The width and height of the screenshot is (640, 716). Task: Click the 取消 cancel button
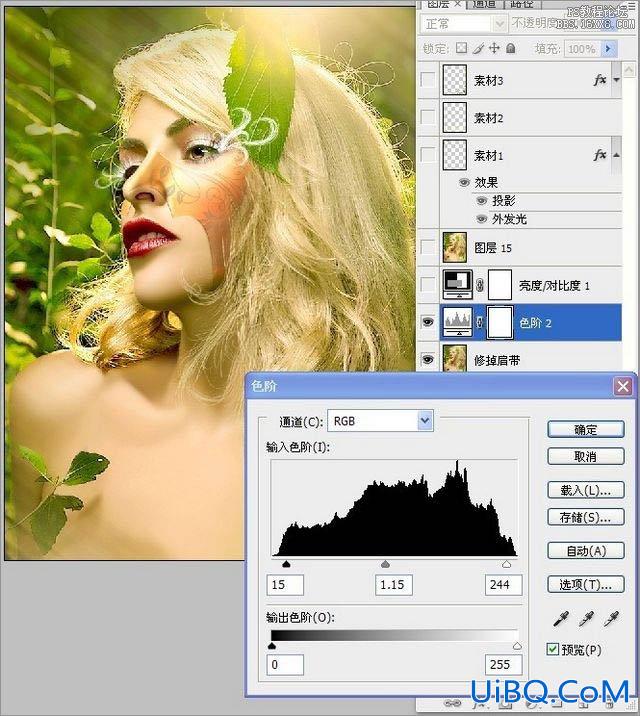tap(586, 456)
